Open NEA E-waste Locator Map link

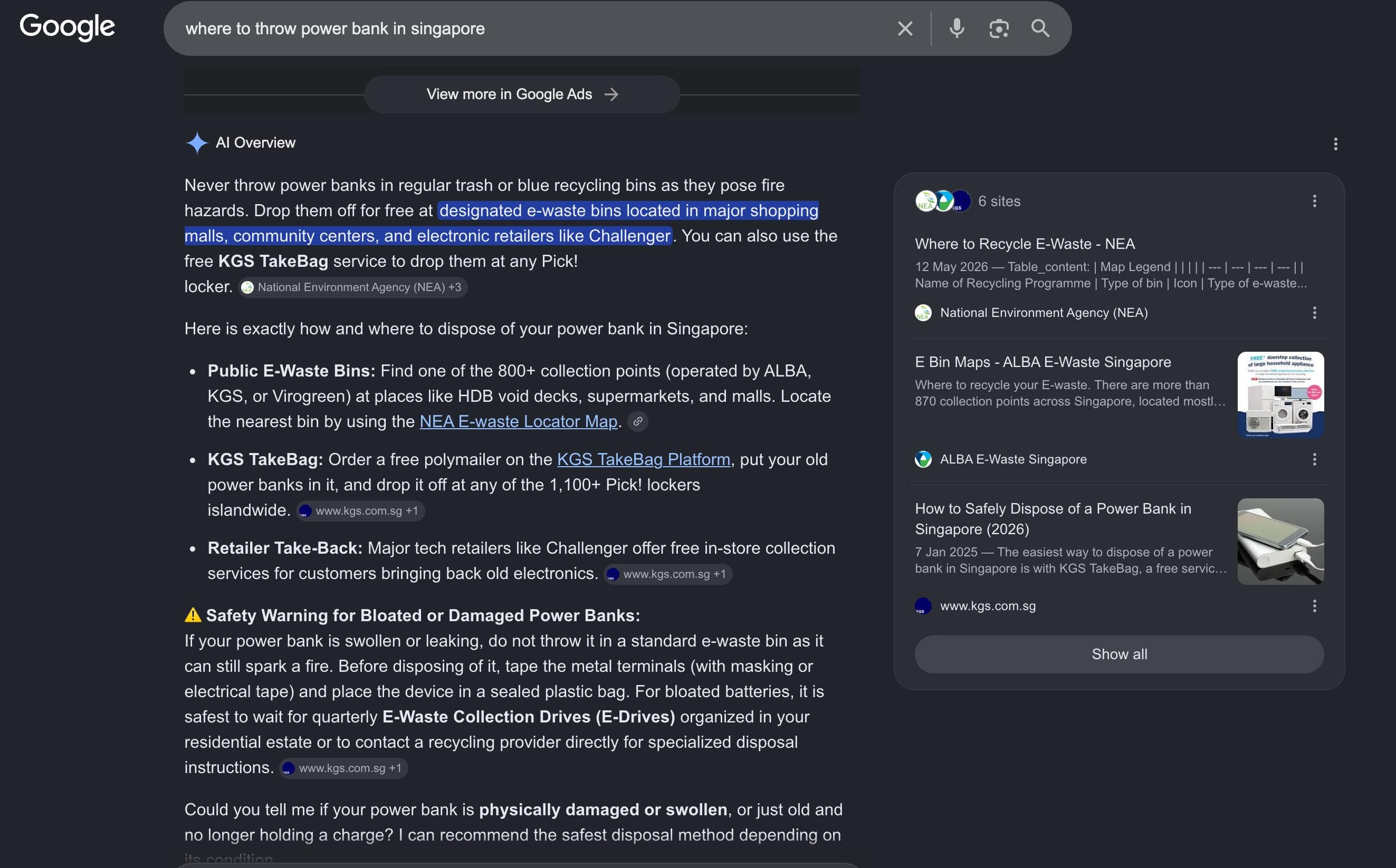tap(519, 421)
